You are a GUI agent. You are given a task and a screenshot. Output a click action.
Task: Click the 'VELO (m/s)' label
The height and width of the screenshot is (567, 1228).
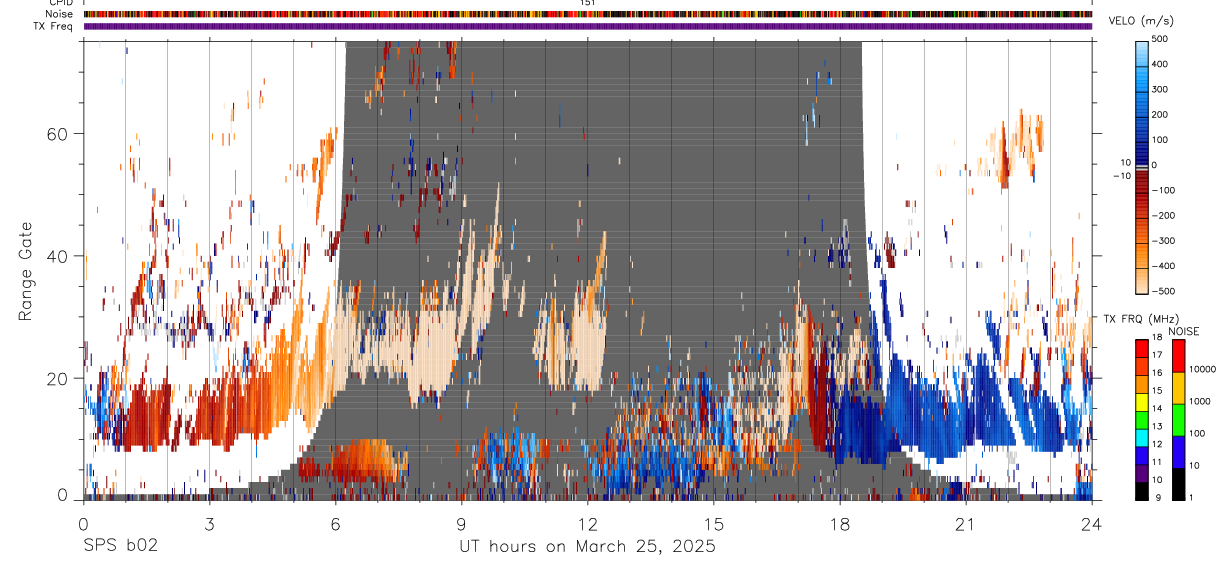tap(1141, 22)
